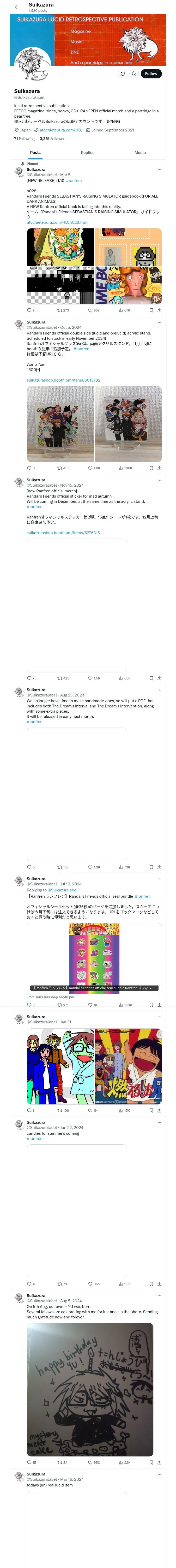Open more options on the pinned post
This screenshot has width=176, height=1568.
point(160,170)
